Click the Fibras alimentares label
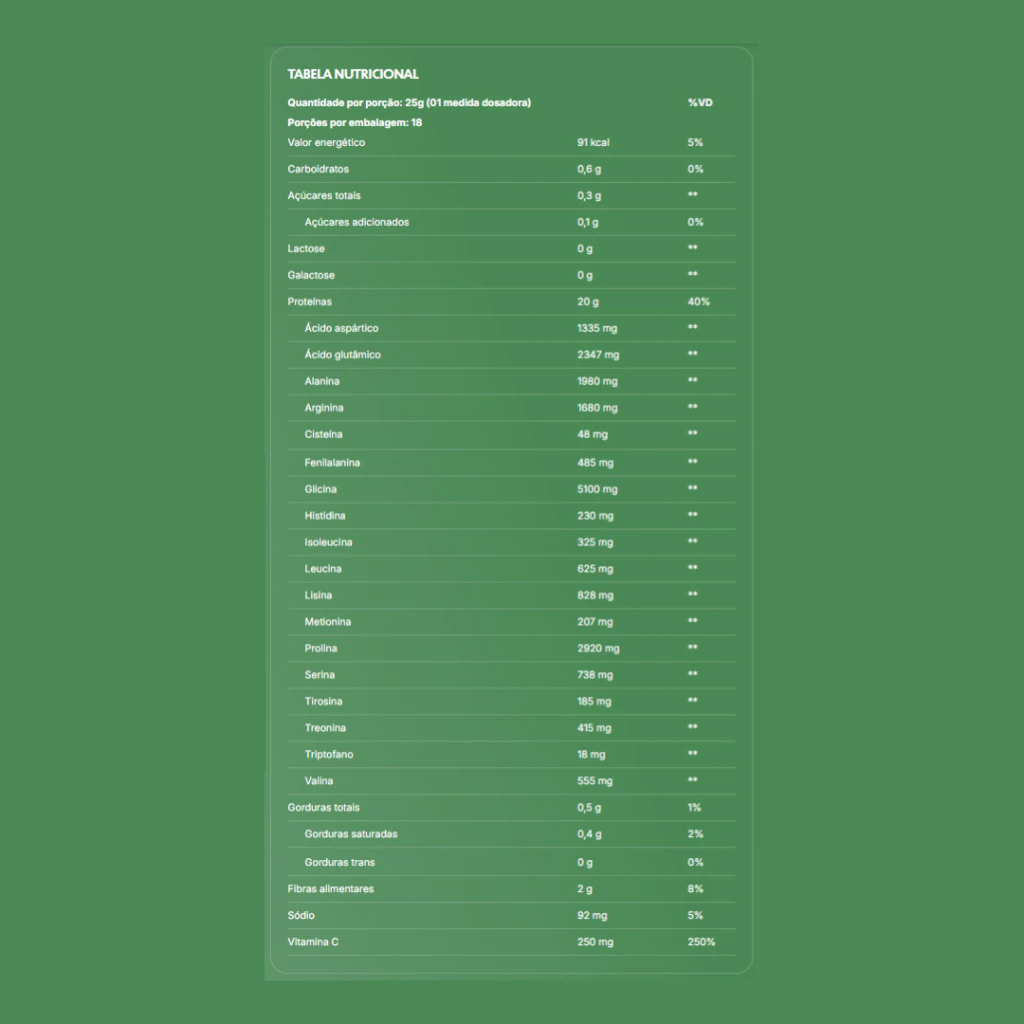The width and height of the screenshot is (1024, 1024). pyautogui.click(x=331, y=889)
